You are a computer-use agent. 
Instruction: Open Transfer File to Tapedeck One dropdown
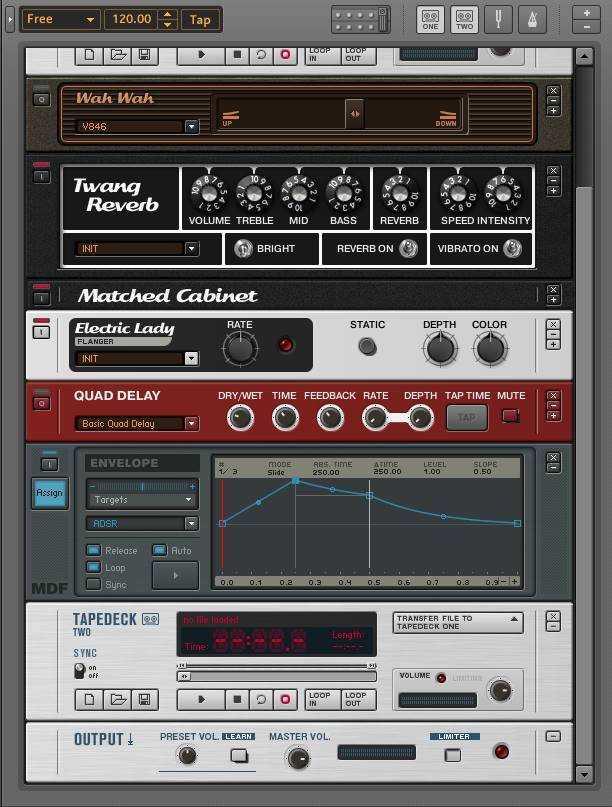458,622
